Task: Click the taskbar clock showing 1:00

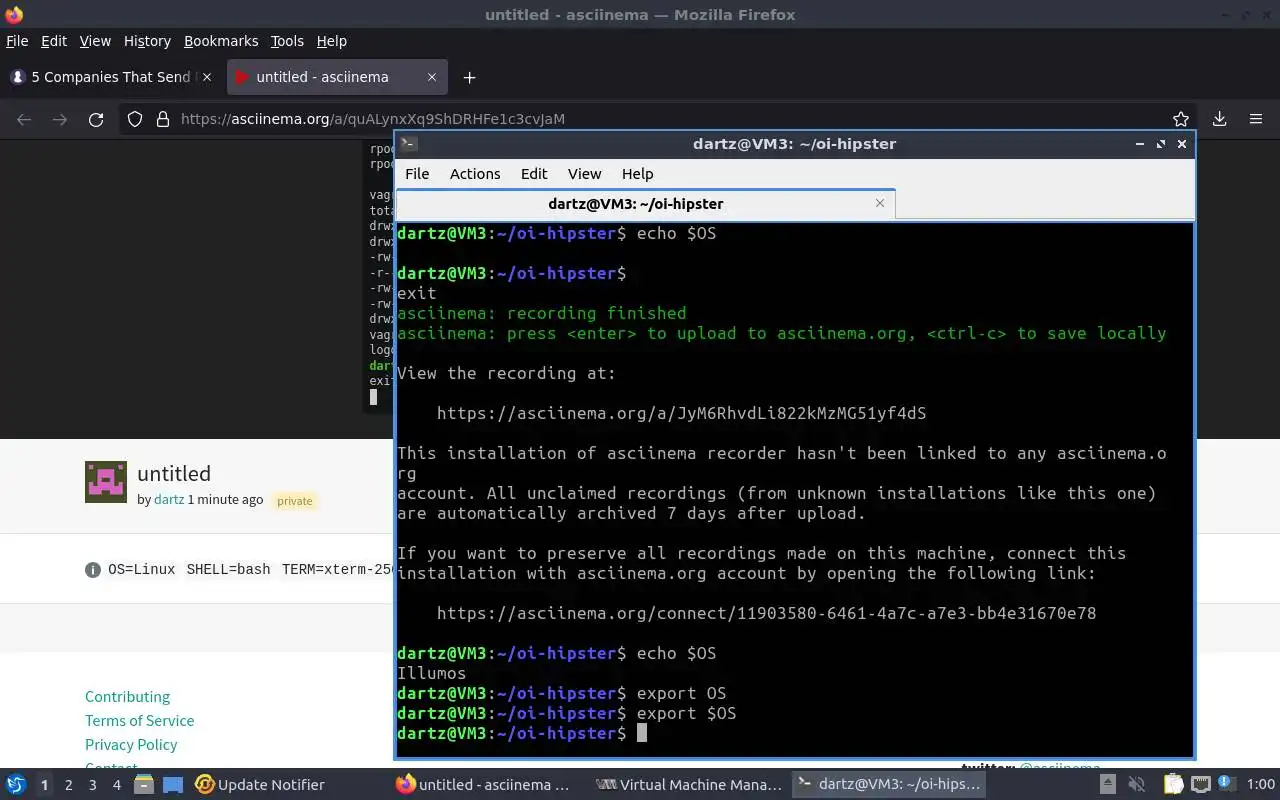Action: 1261,785
